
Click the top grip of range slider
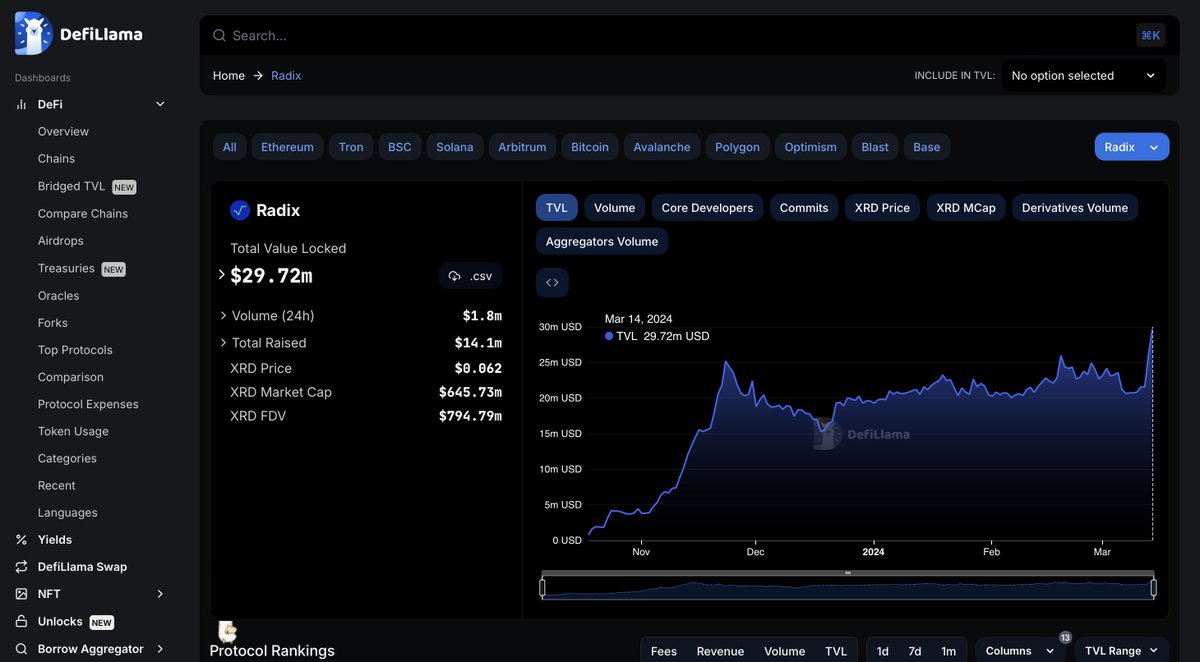[848, 573]
